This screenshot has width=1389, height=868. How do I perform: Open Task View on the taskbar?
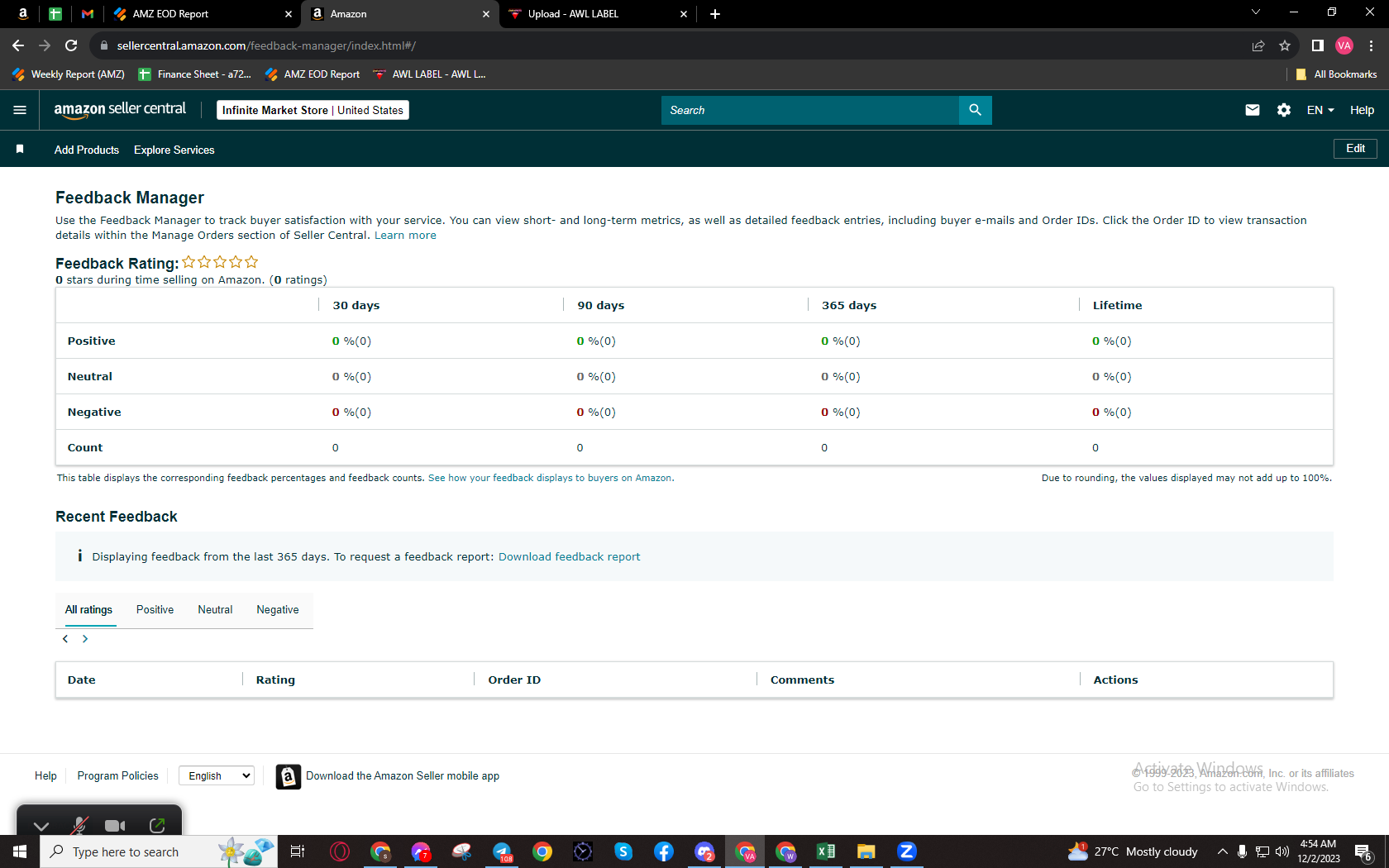click(298, 851)
